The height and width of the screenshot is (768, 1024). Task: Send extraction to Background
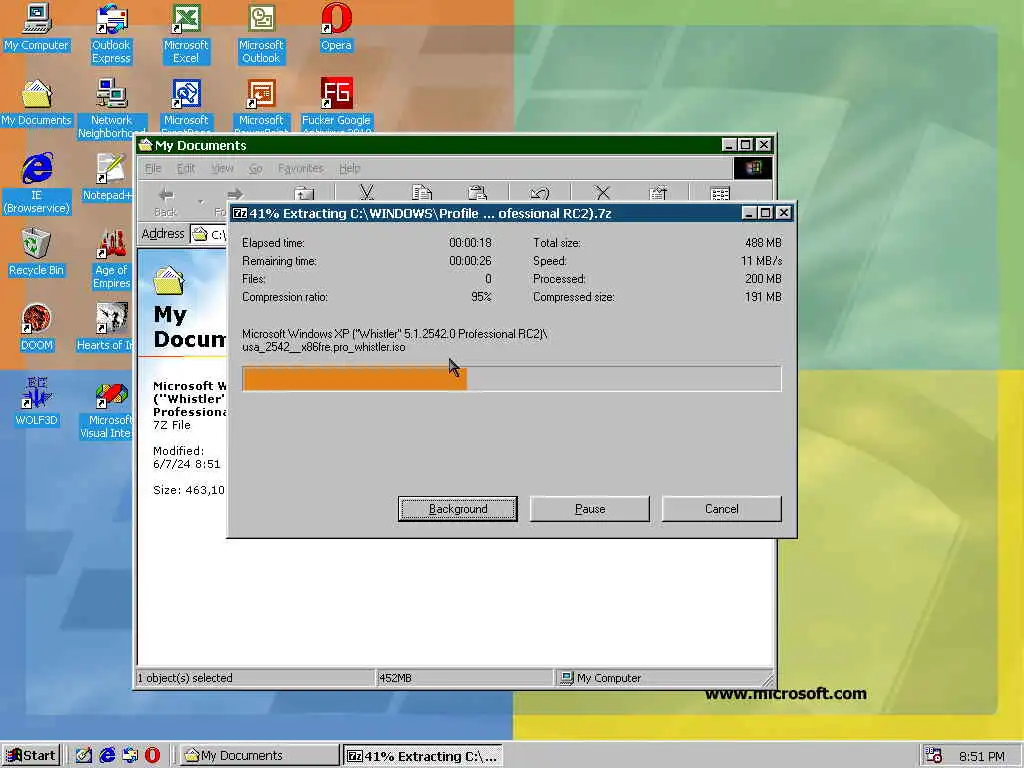tap(458, 509)
